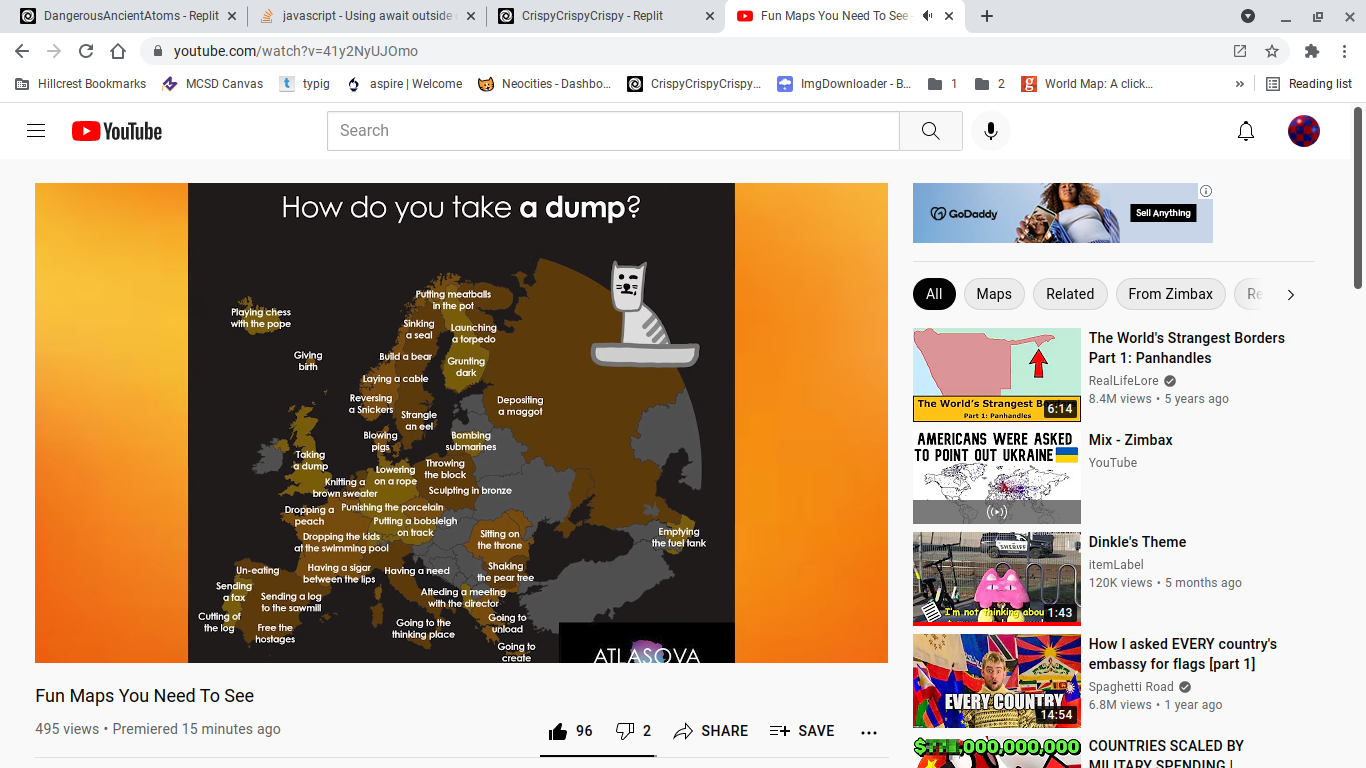The image size is (1366, 768).
Task: Click SAVE to add to playlist
Action: [x=802, y=731]
